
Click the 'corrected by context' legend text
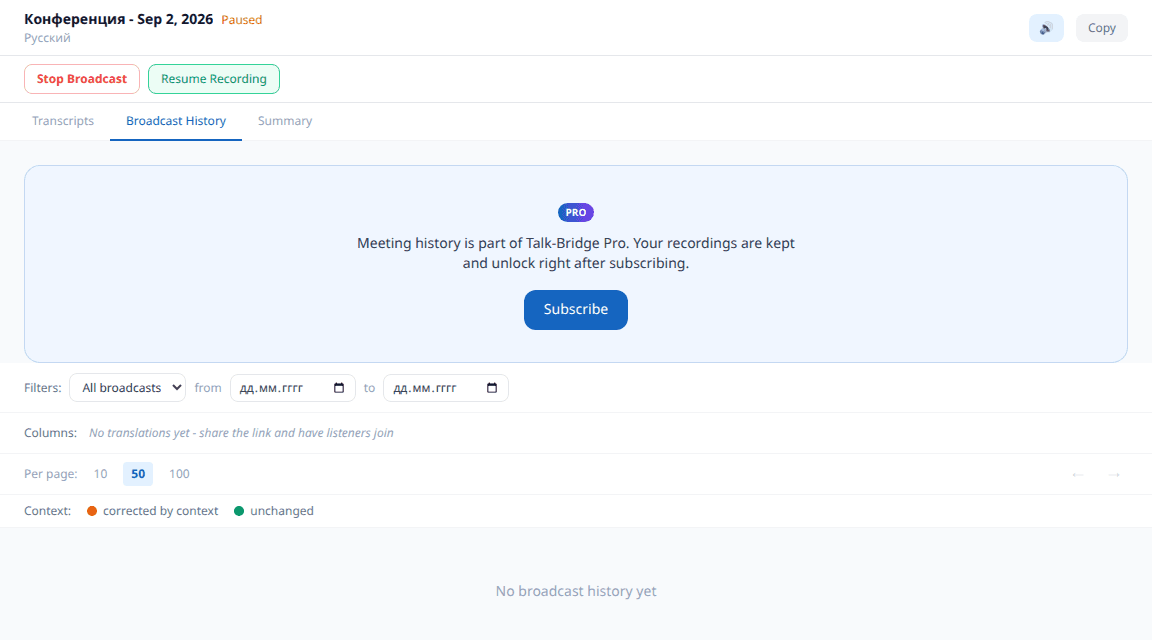[x=160, y=511]
